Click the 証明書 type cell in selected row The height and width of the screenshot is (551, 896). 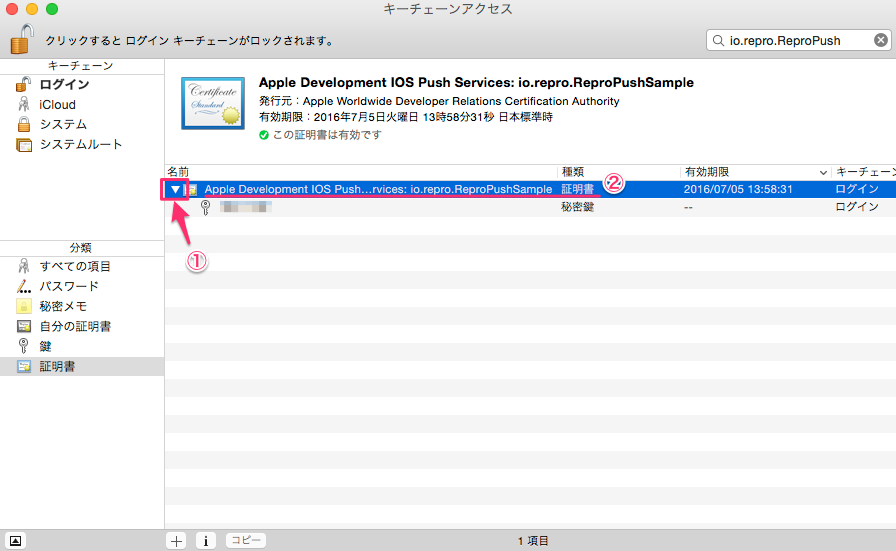577,189
